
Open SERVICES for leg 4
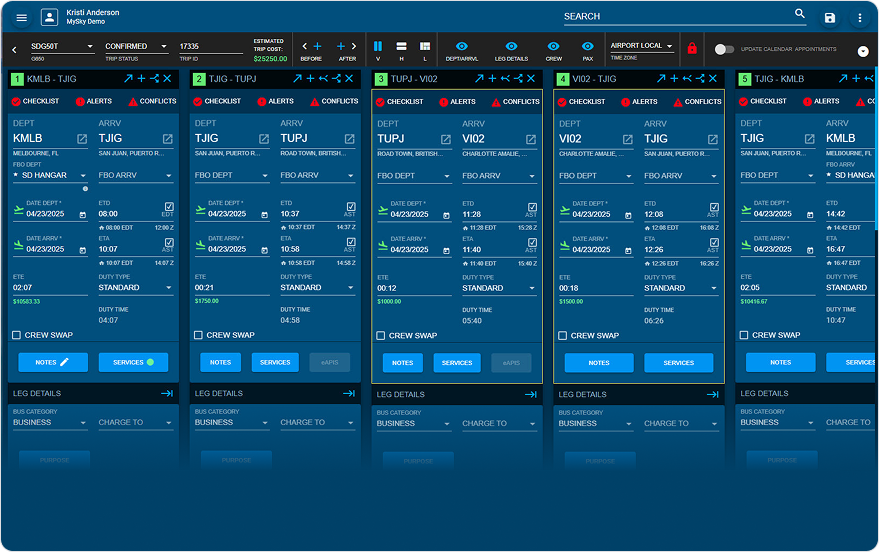(x=679, y=363)
